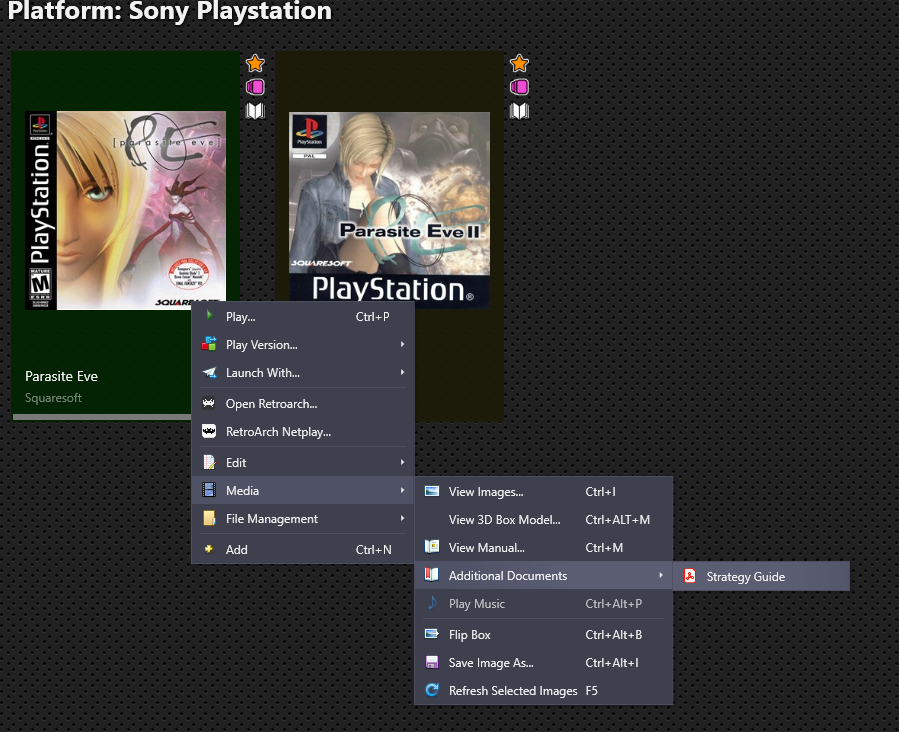Screen dimensions: 899x732
Task: Expand the File Management submenu arrow
Action: coord(402,518)
